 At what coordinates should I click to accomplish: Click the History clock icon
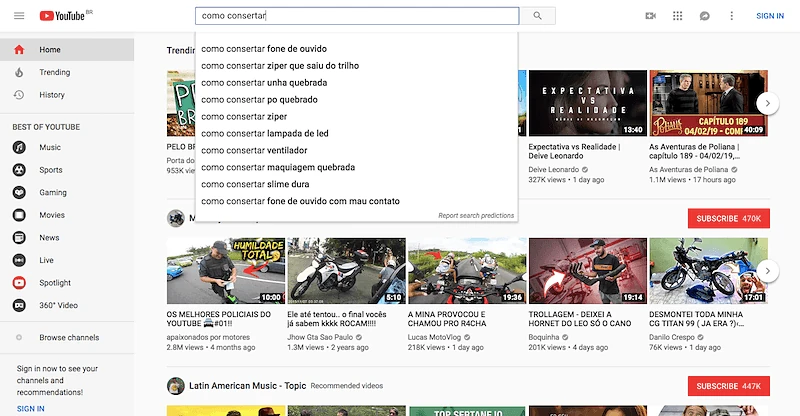coord(19,94)
